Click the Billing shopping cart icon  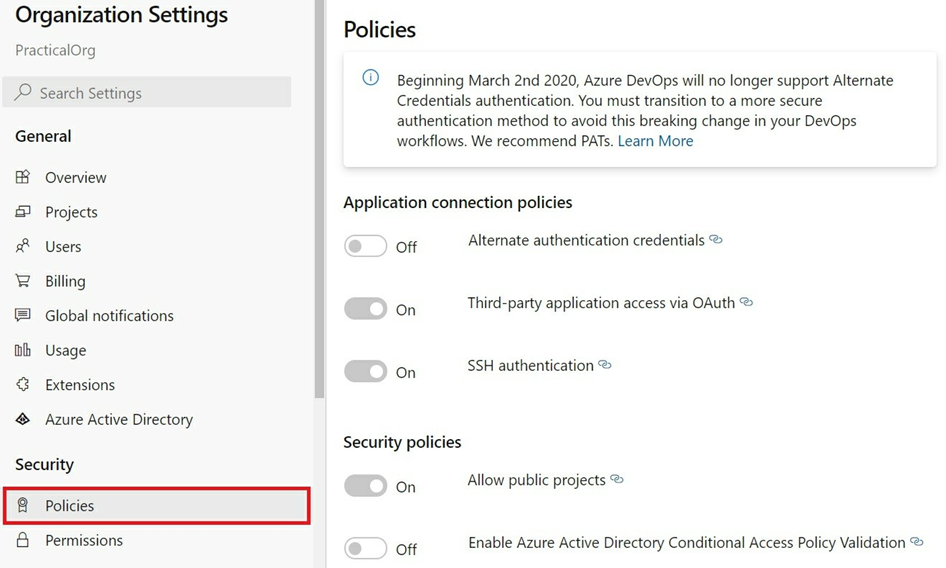pos(22,281)
